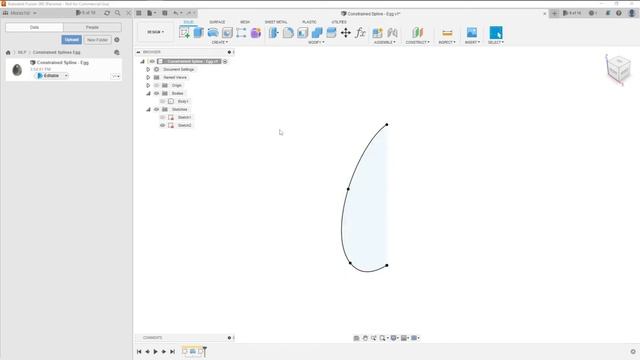Toggle the Data Panel grid icon
The height and width of the screenshot is (360, 640).
(139, 13)
